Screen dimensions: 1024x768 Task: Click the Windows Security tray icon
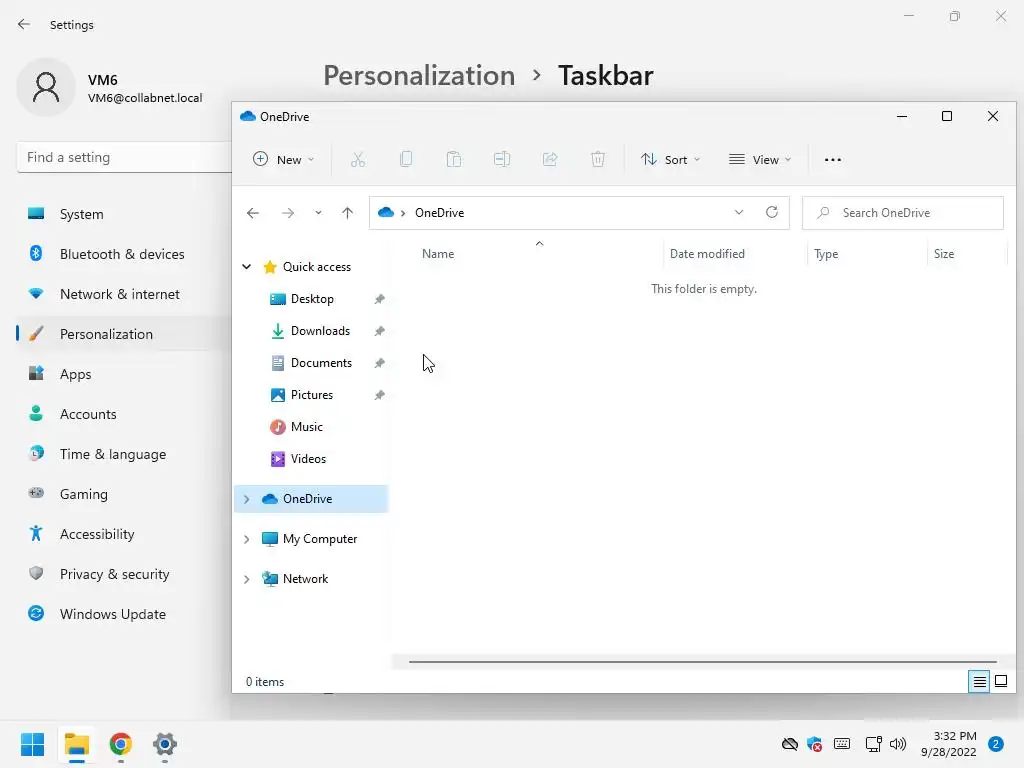pyautogui.click(x=814, y=744)
